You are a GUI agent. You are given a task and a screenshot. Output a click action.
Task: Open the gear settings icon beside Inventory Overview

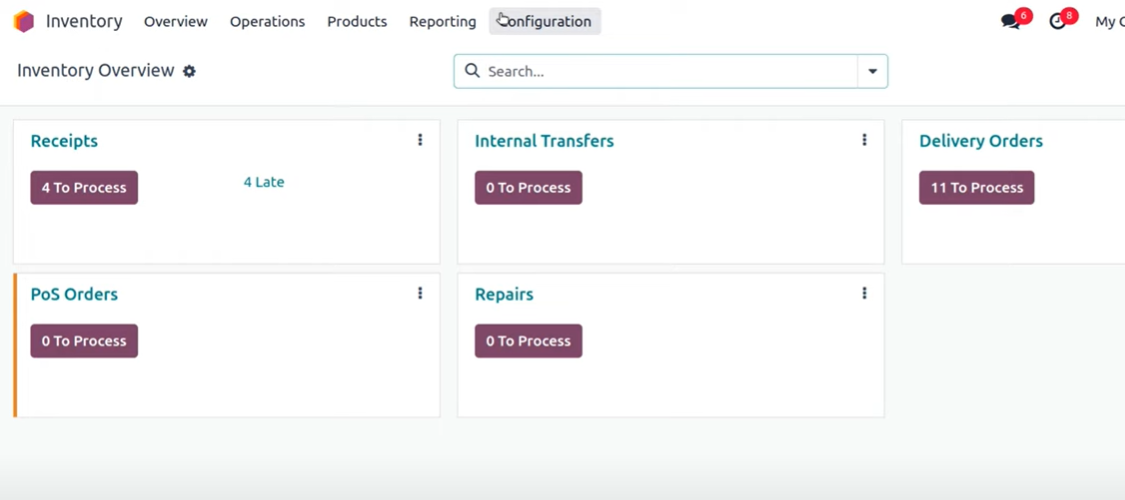pos(189,71)
